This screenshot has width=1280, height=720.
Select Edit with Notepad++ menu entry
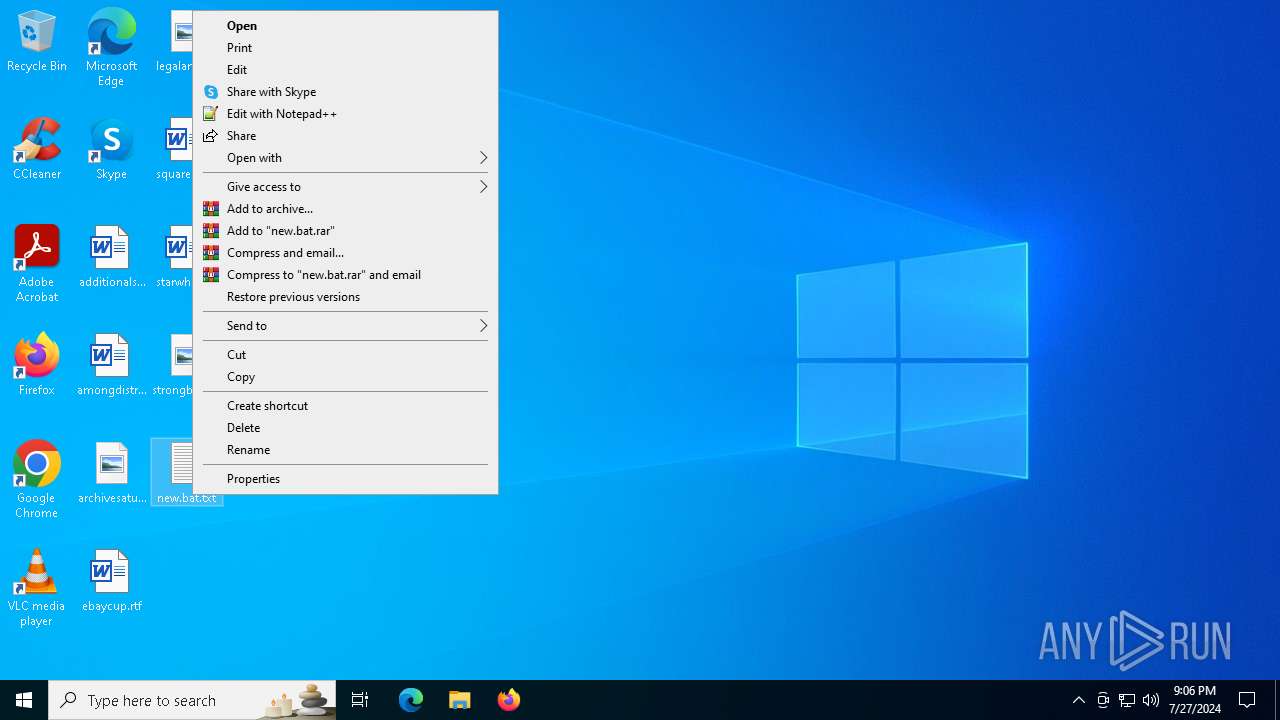pos(345,114)
